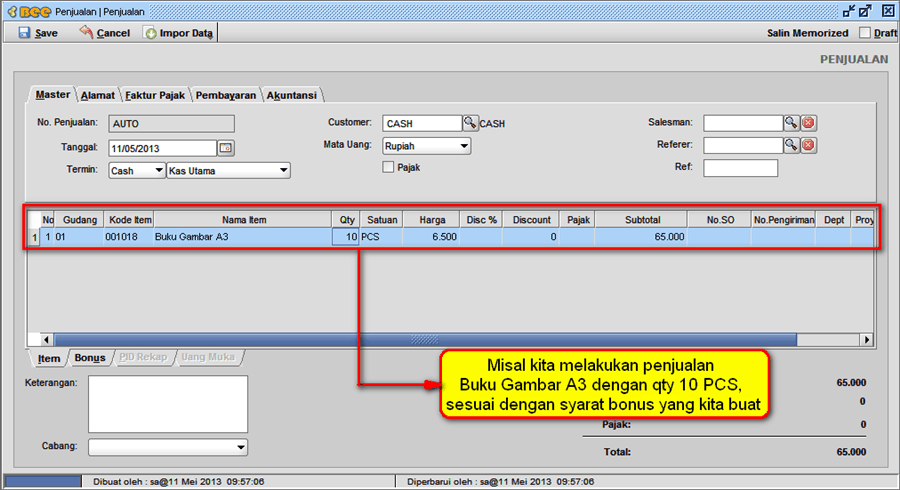Select the Item bottom tab
This screenshot has height=490, width=900.
coord(49,358)
